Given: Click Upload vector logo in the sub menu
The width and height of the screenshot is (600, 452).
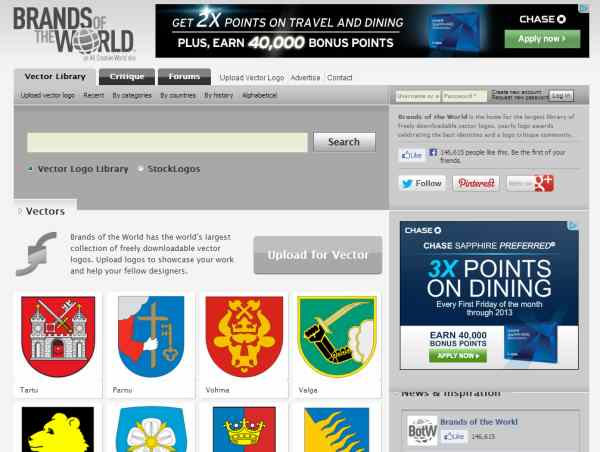Looking at the screenshot, I should (47, 95).
